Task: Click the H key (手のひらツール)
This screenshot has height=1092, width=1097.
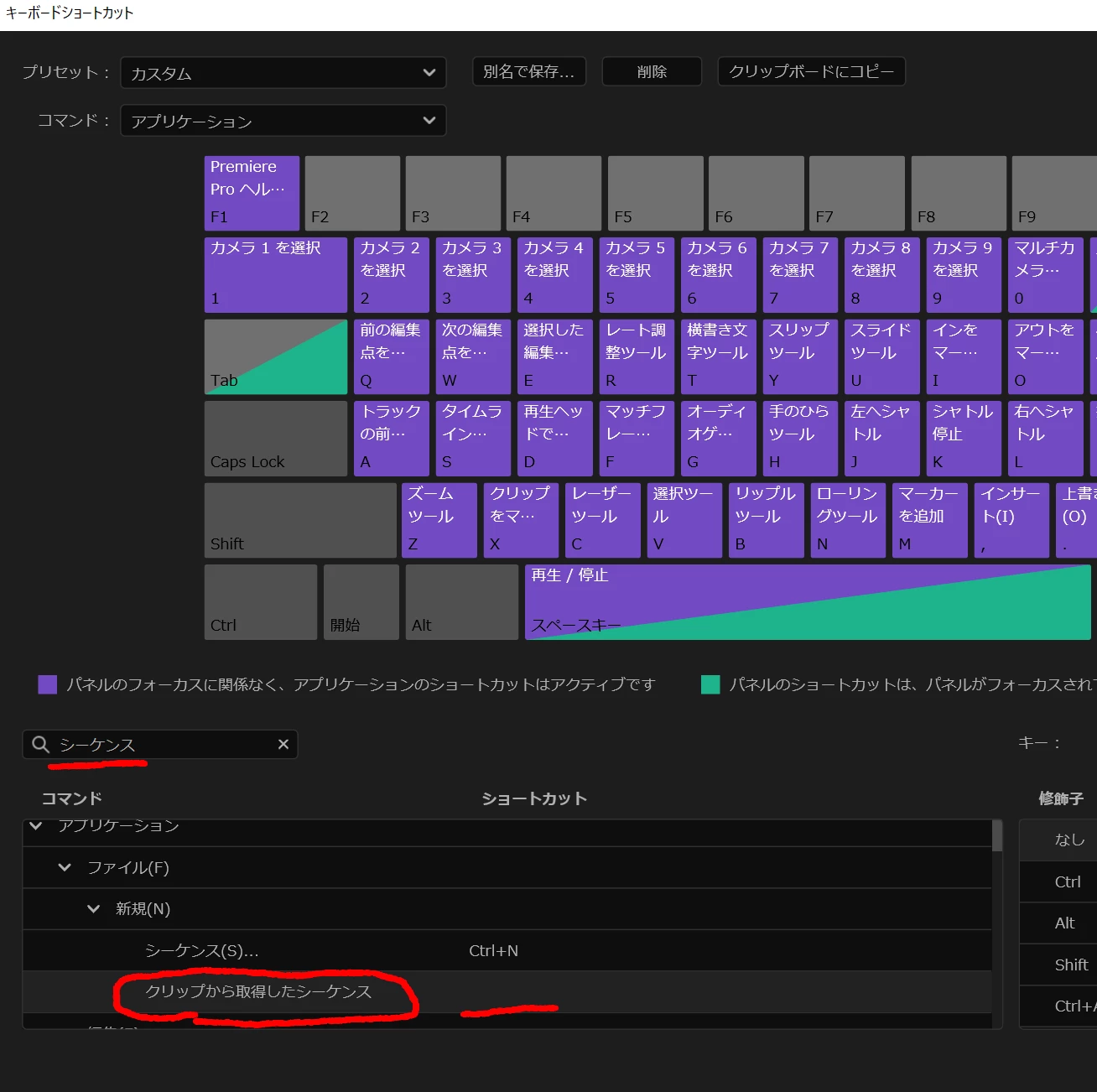Action: point(800,438)
